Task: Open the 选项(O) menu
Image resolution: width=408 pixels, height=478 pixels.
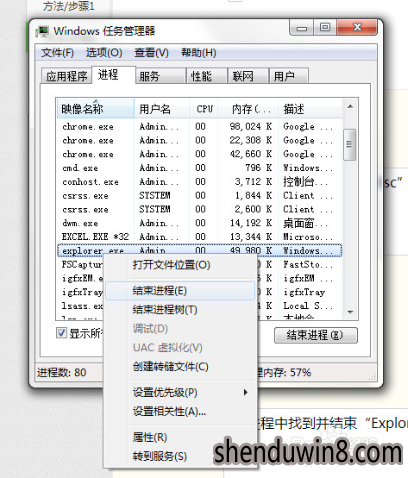Action: point(104,53)
